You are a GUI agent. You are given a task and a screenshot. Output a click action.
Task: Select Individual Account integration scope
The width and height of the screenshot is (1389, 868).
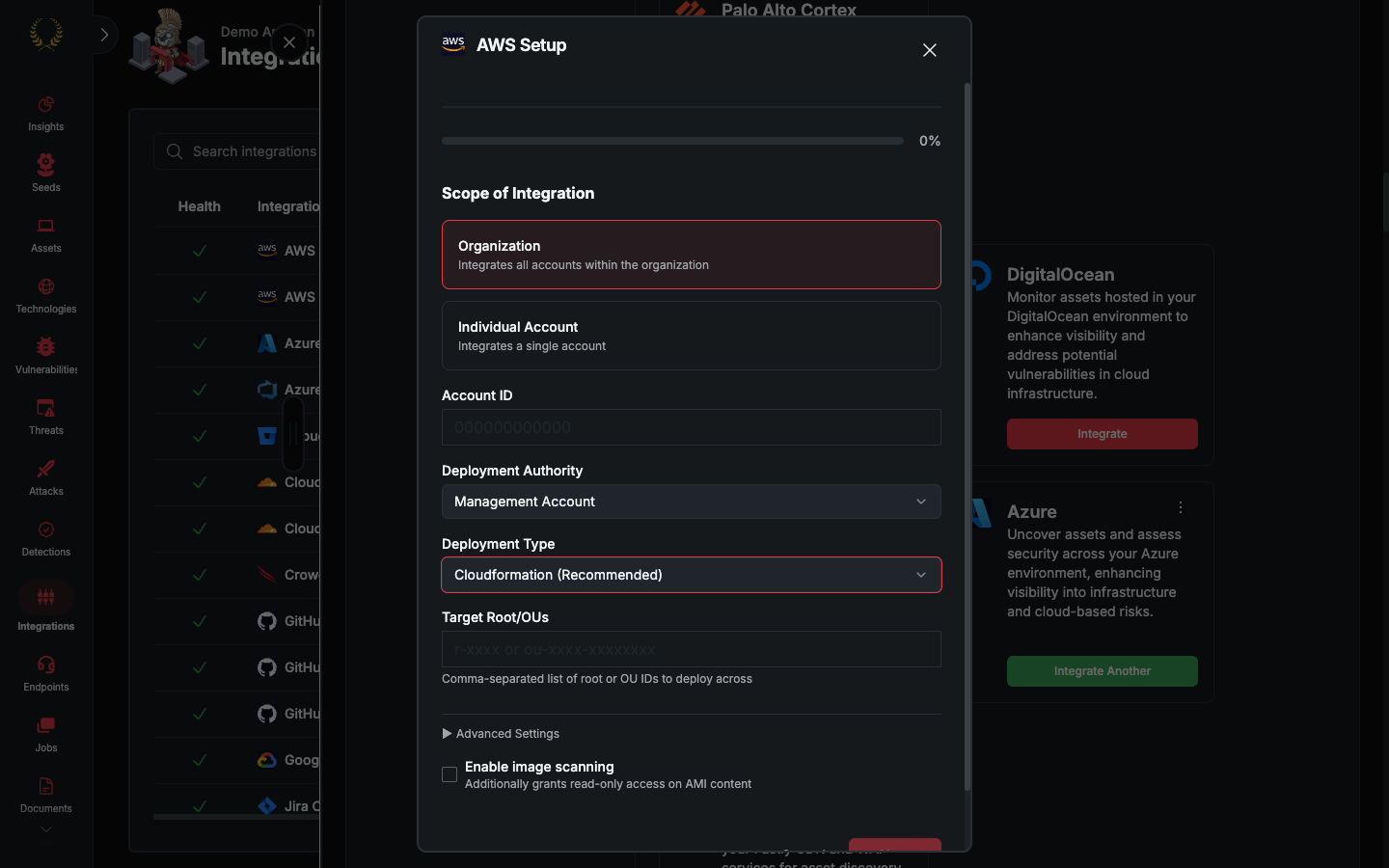tap(691, 336)
